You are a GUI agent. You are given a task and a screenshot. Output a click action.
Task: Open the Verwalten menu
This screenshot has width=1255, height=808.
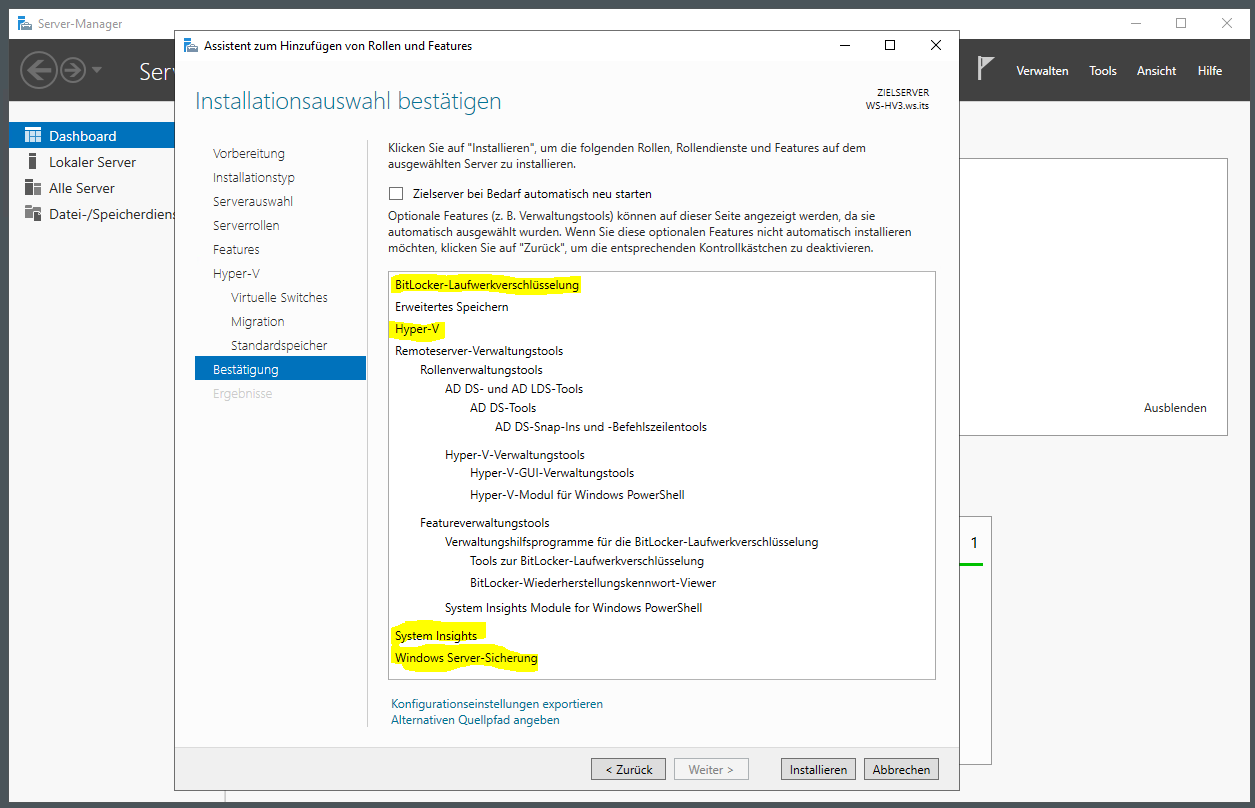pos(1042,71)
